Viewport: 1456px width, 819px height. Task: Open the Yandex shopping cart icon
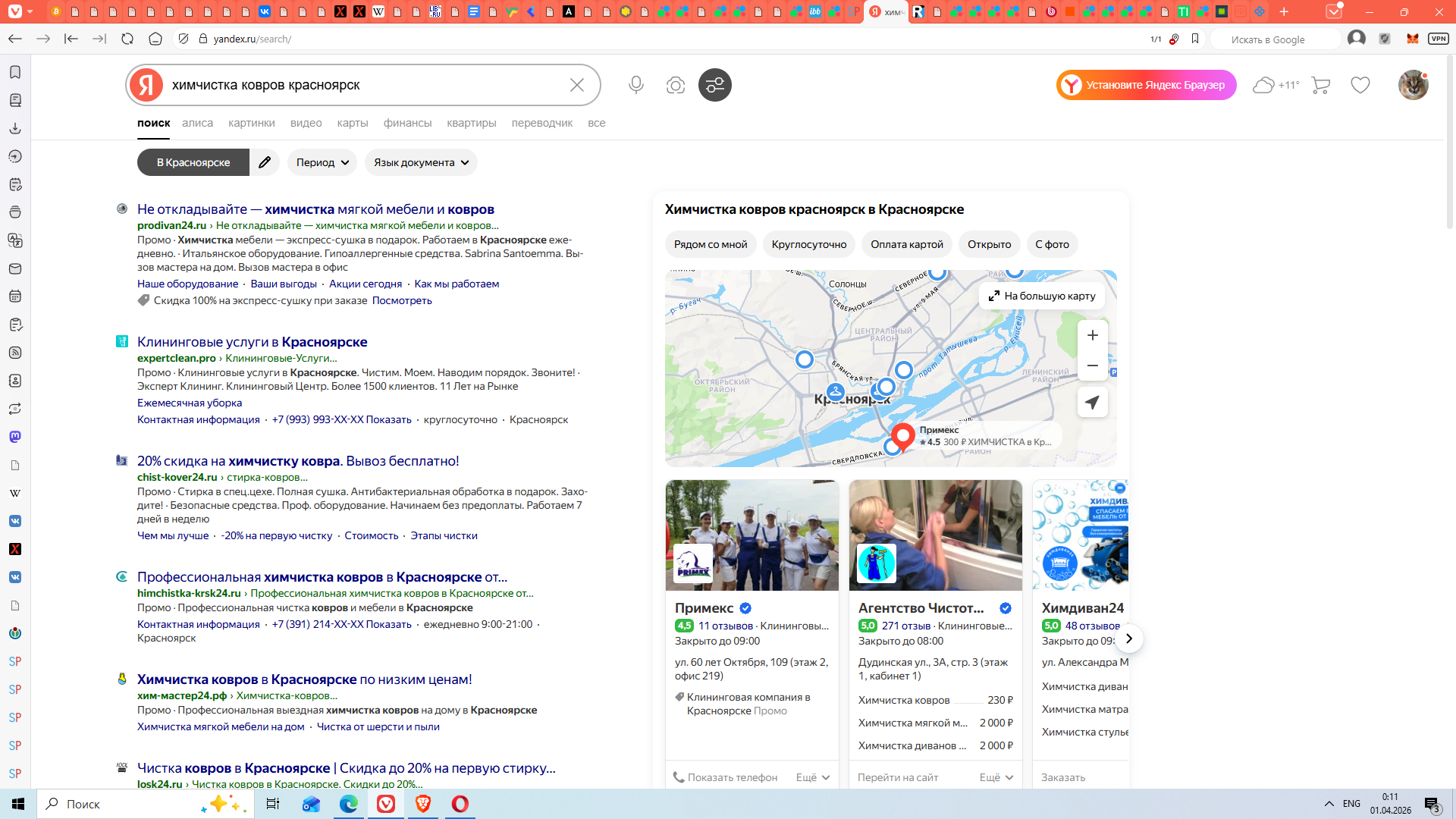point(1320,85)
